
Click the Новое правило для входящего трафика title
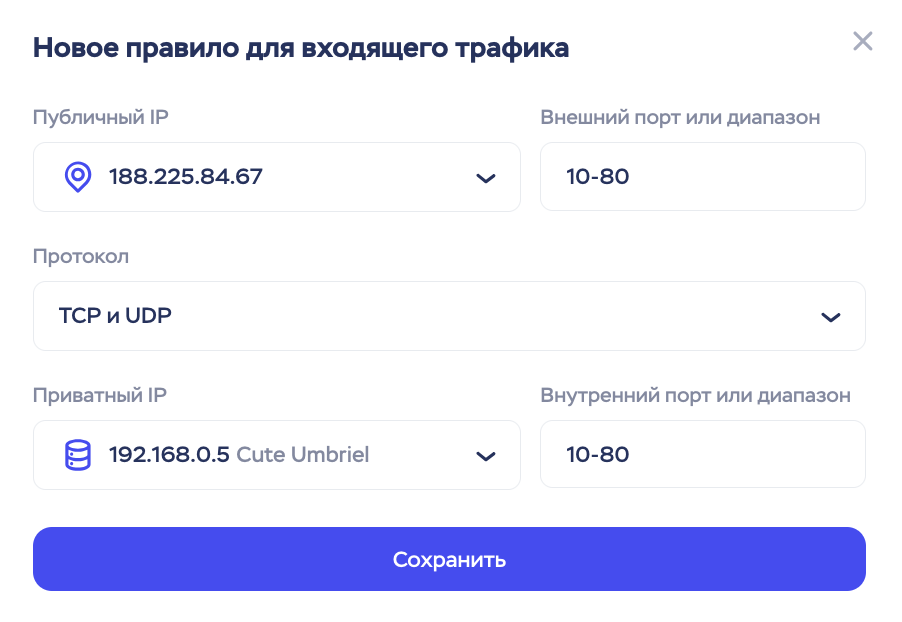coord(301,48)
